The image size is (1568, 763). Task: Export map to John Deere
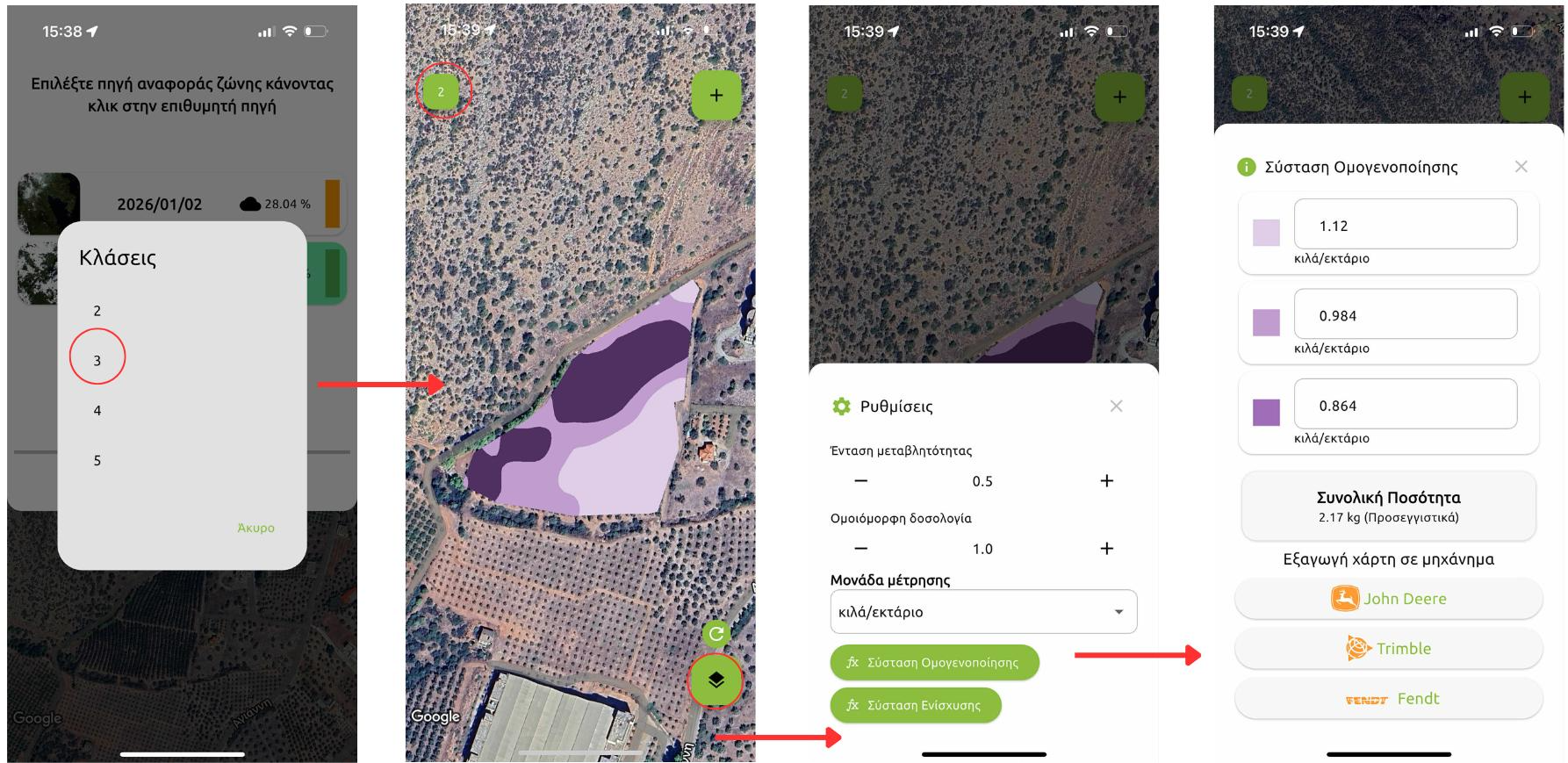pos(1388,599)
